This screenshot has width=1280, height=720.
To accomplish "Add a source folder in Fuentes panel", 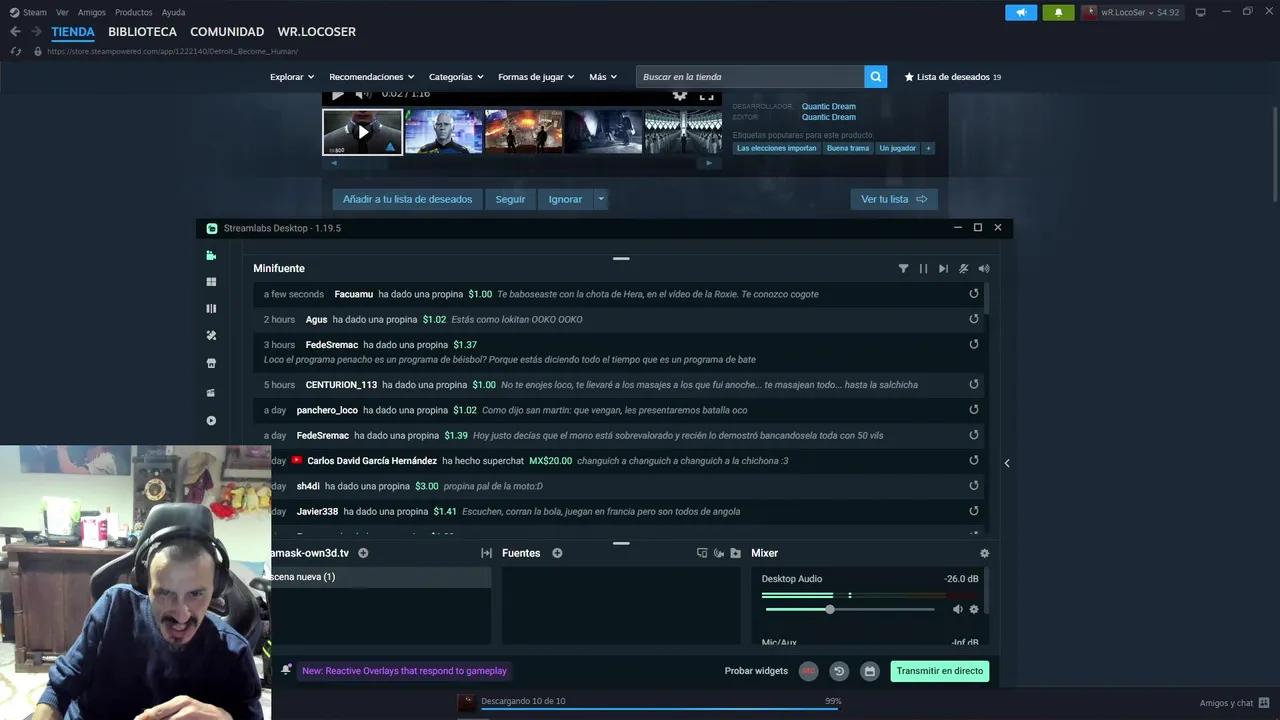I will [736, 553].
